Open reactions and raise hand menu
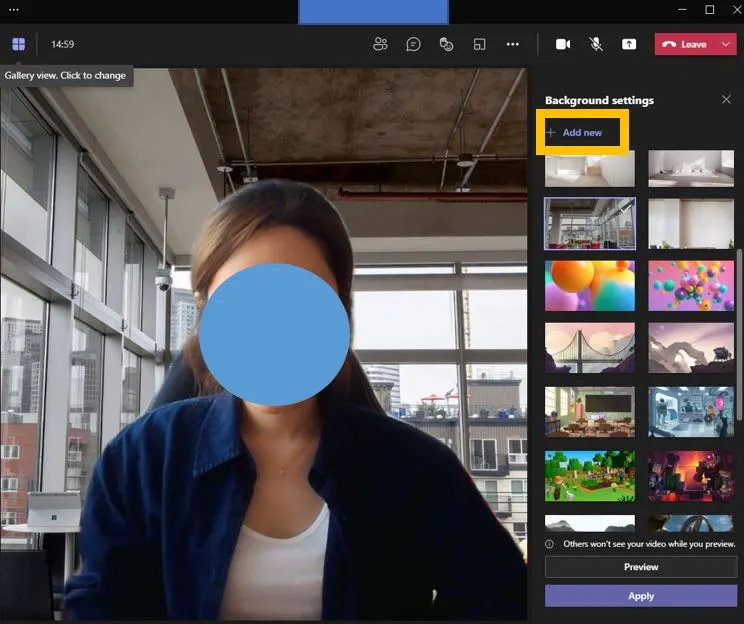Image resolution: width=744 pixels, height=624 pixels. 446,44
